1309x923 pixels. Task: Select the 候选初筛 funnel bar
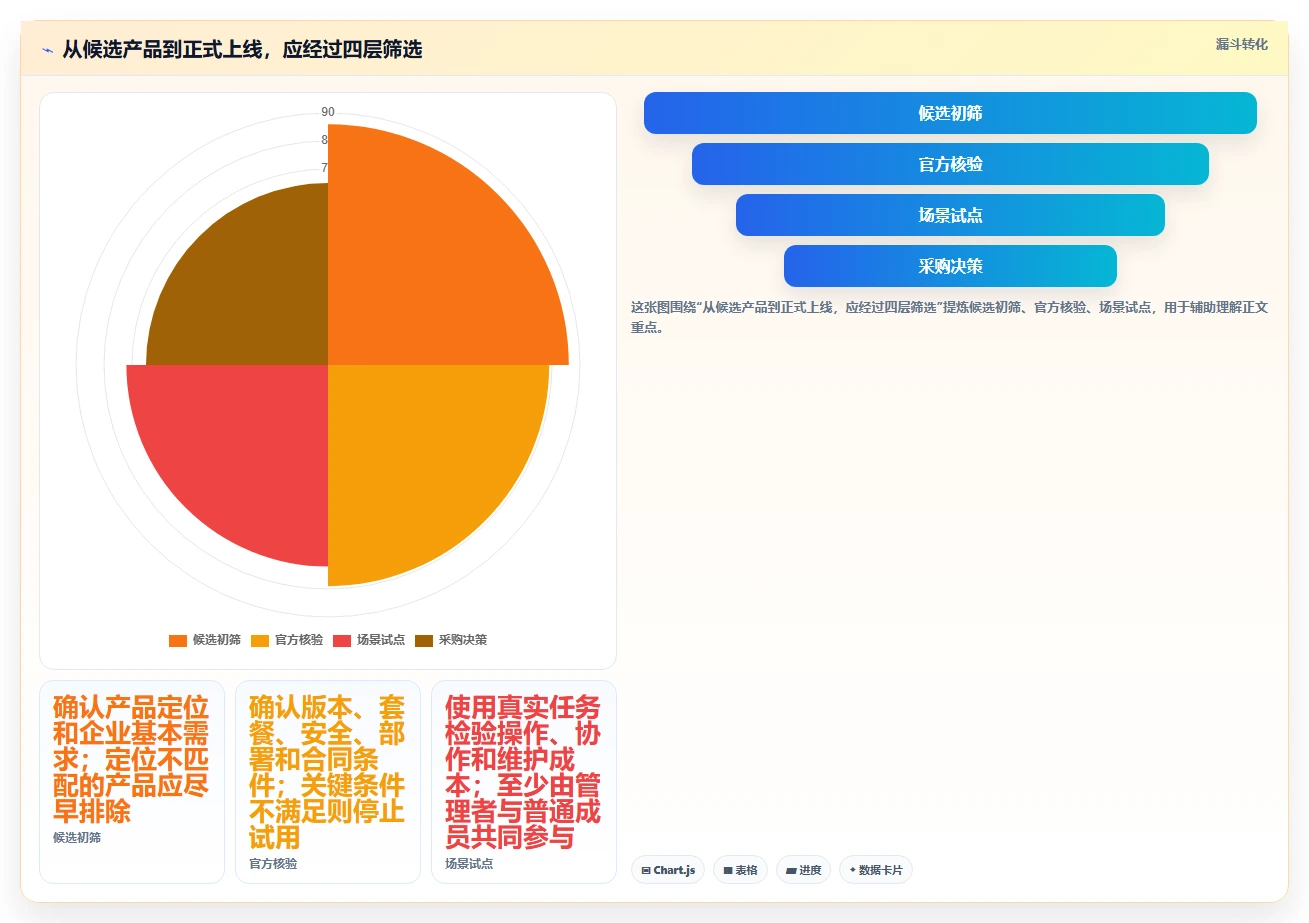(950, 113)
